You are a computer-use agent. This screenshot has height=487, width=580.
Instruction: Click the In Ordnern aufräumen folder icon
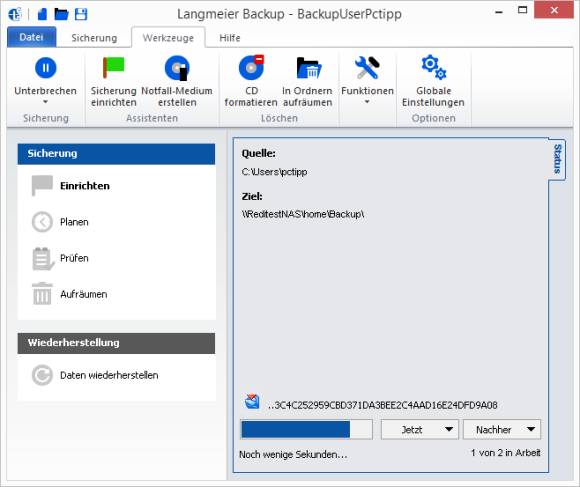coord(308,68)
